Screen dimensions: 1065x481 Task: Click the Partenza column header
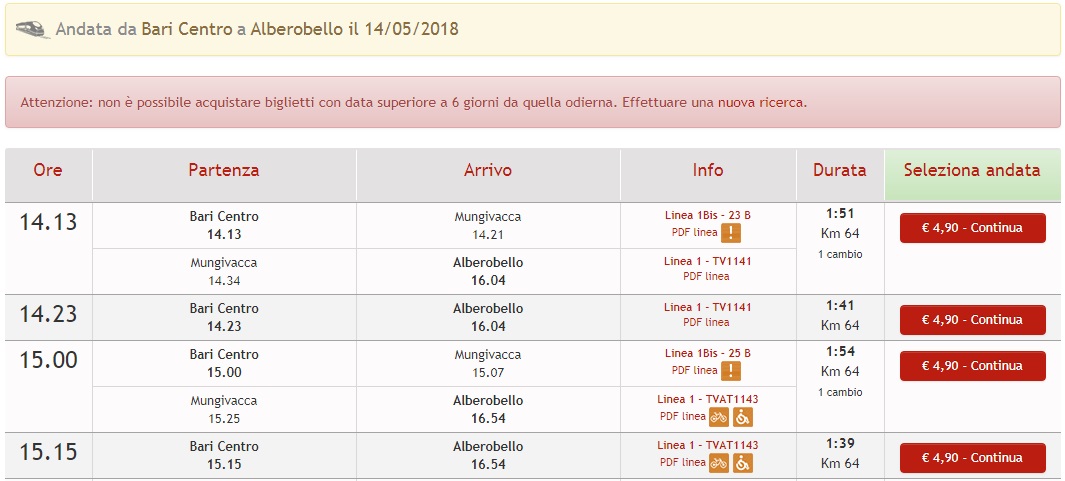(224, 171)
